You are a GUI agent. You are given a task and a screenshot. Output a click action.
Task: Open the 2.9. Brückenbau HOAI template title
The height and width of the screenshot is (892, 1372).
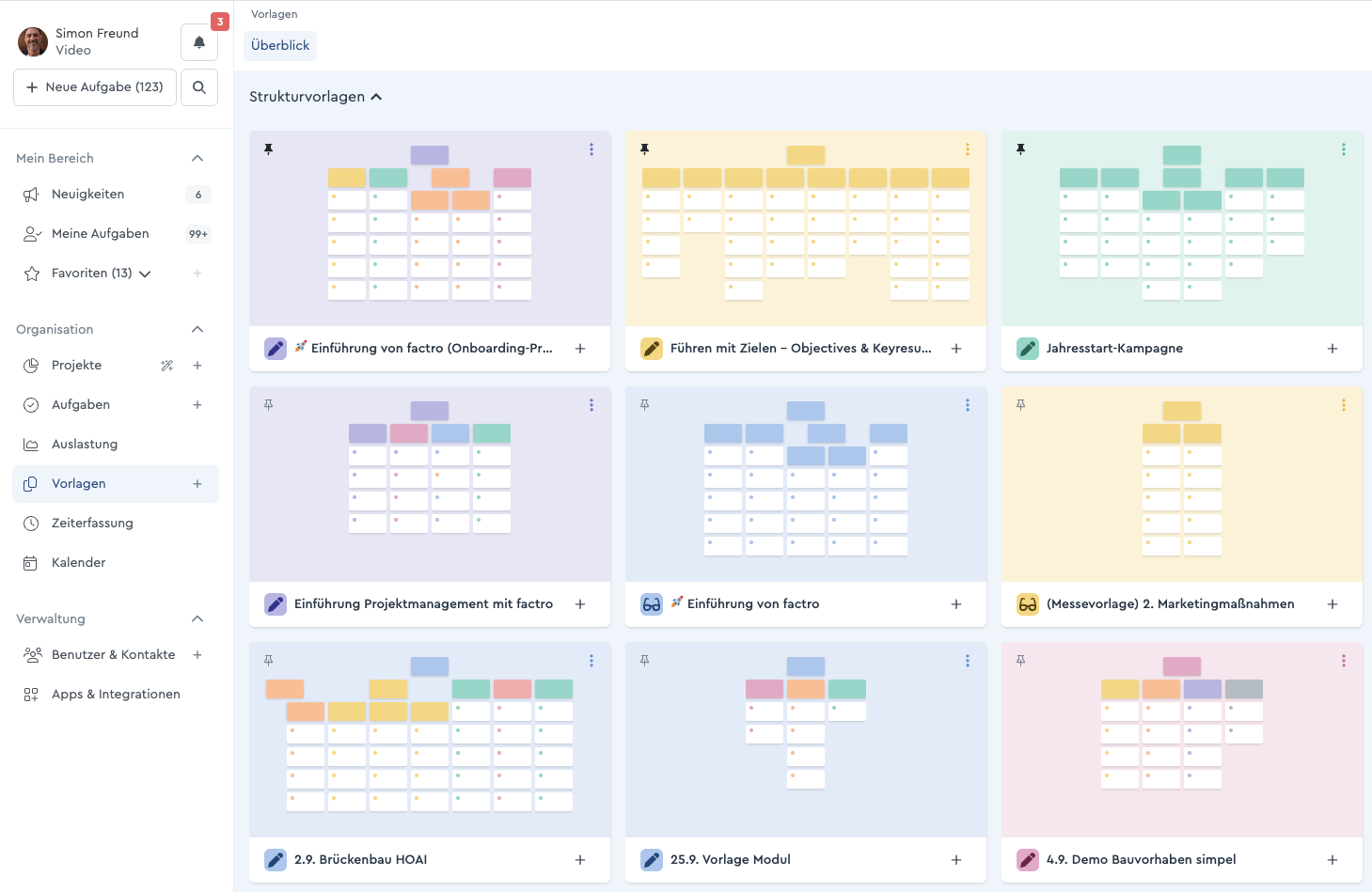click(x=361, y=860)
